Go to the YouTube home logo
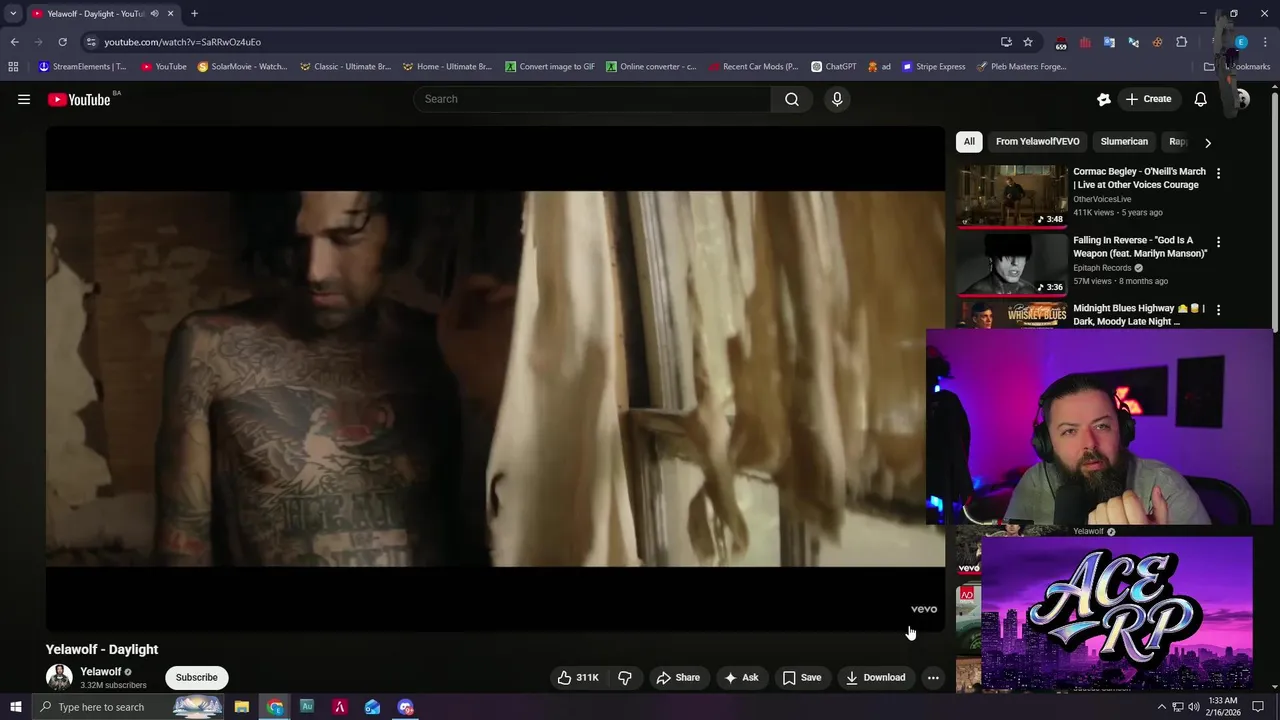 point(79,99)
